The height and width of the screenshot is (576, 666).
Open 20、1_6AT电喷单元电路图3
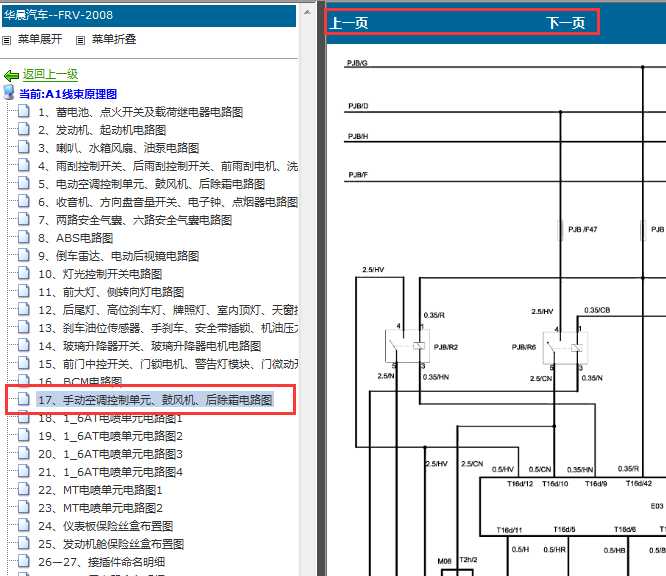point(110,454)
